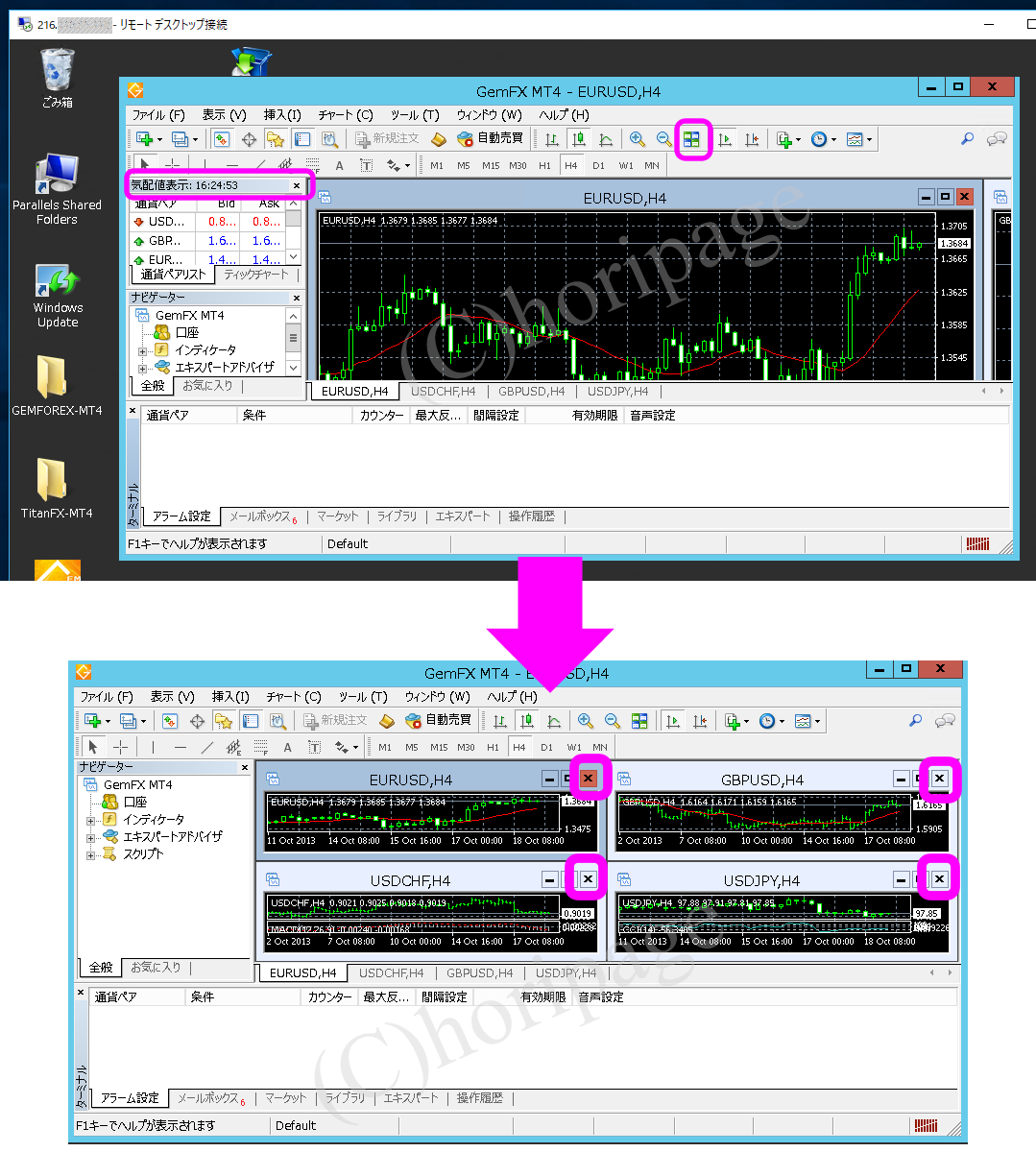Toggle chart shift in upper toolbar

click(x=752, y=139)
